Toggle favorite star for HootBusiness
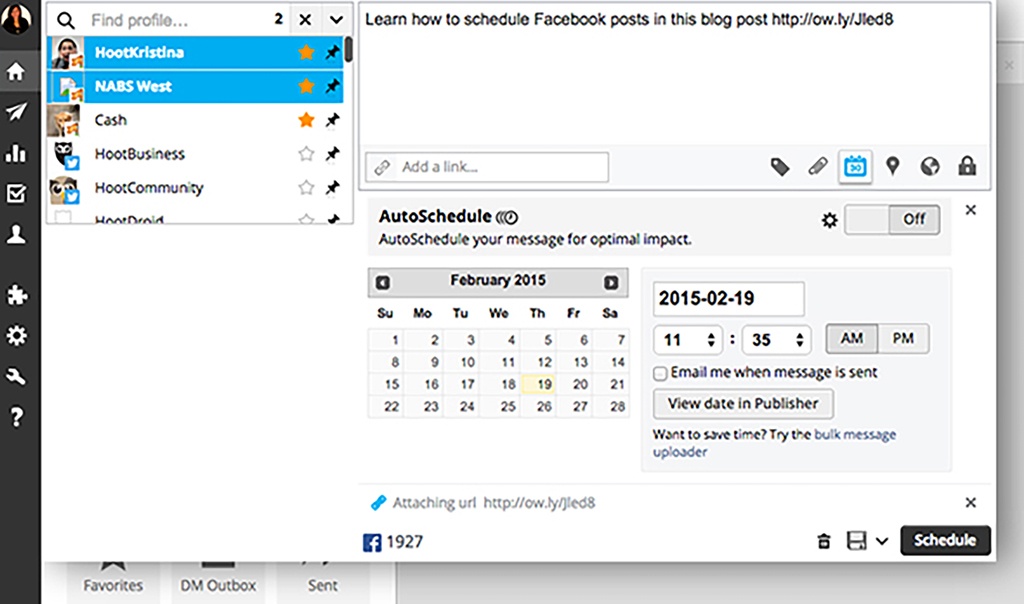 [x=306, y=153]
